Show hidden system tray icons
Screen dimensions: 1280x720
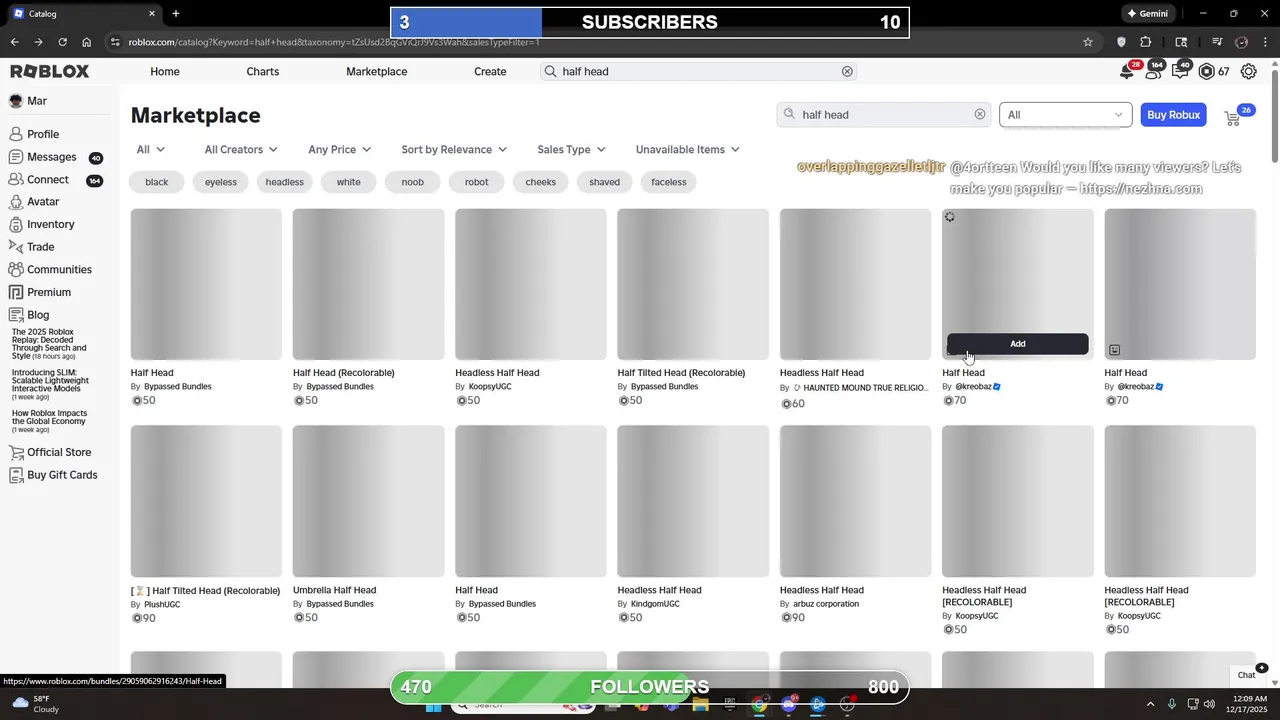1150,703
